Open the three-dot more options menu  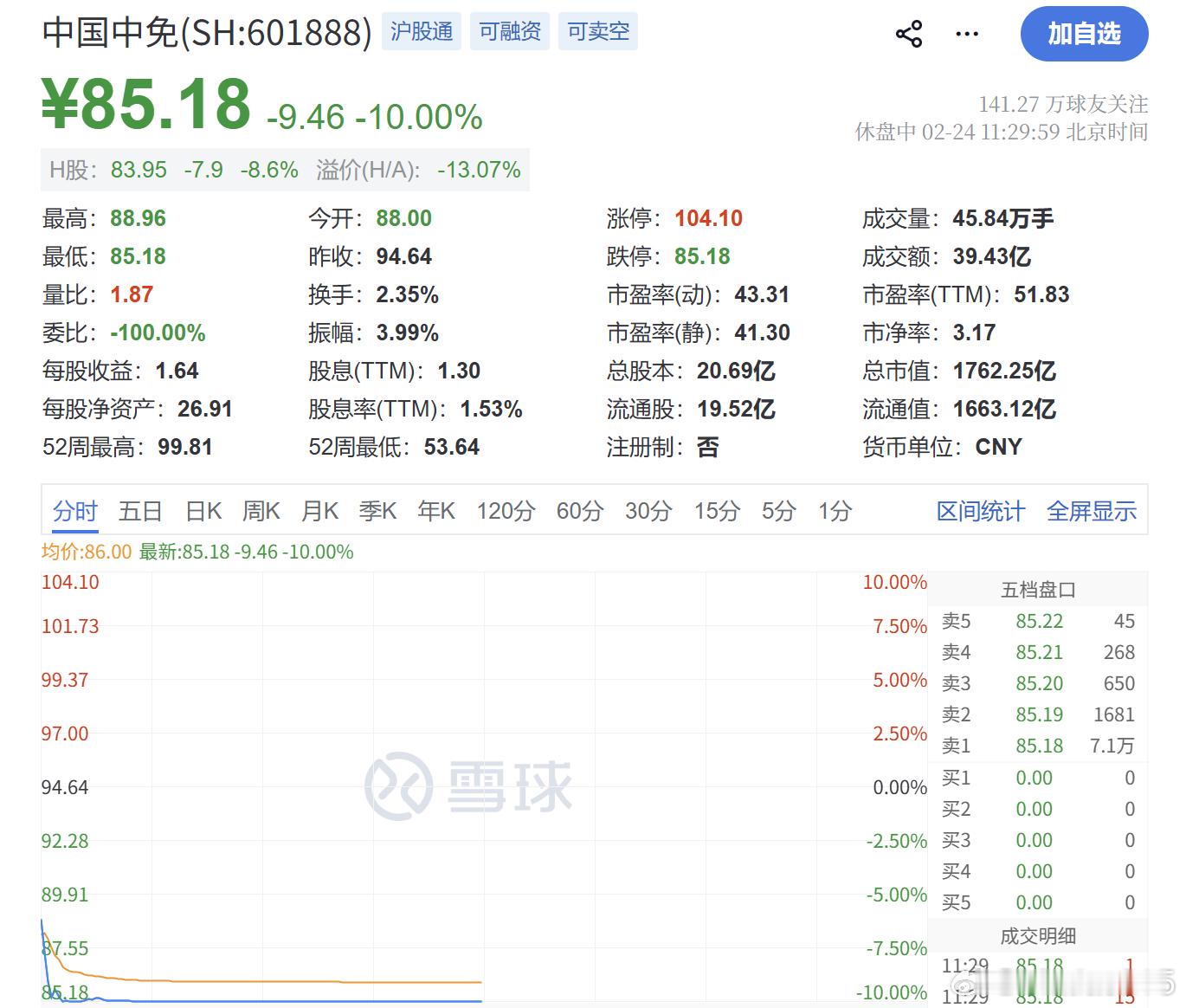pos(966,35)
